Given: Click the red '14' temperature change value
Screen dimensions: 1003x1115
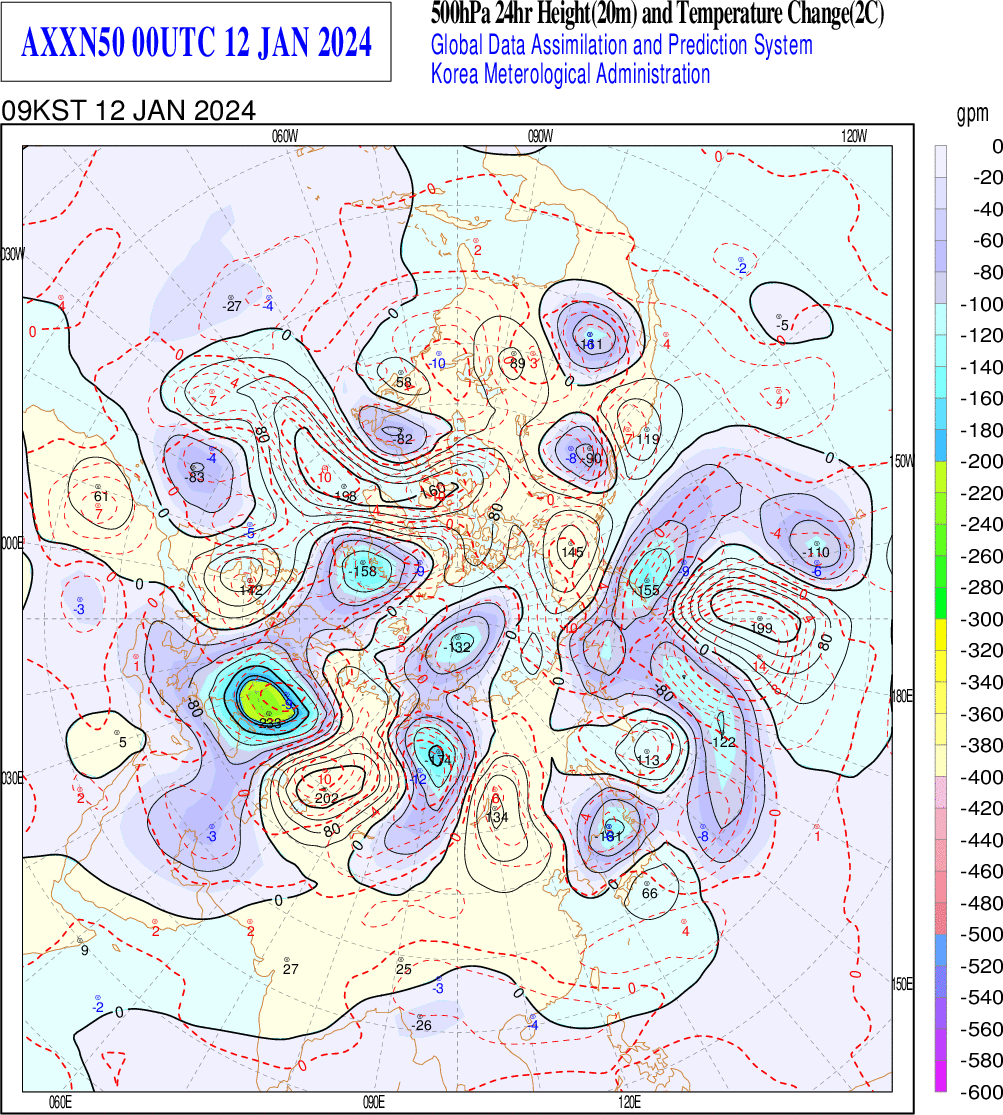Looking at the screenshot, I should (x=760, y=666).
